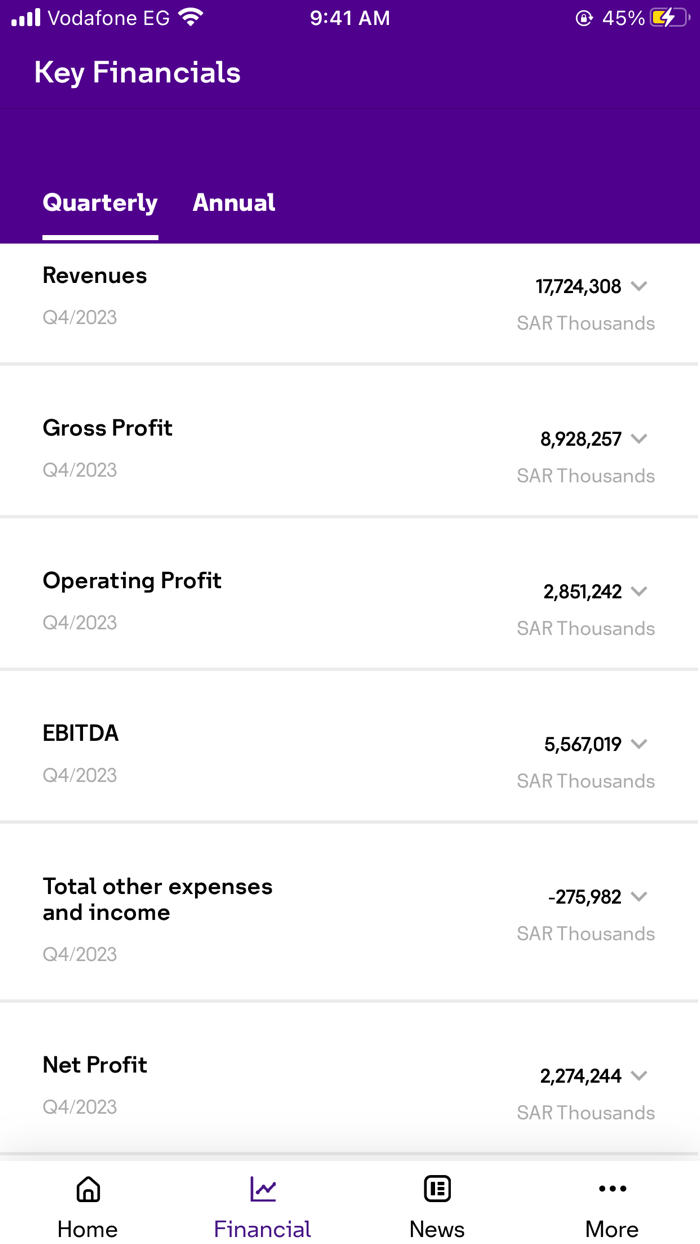The width and height of the screenshot is (700, 1244).
Task: Select the Financial chart icon
Action: [262, 1188]
